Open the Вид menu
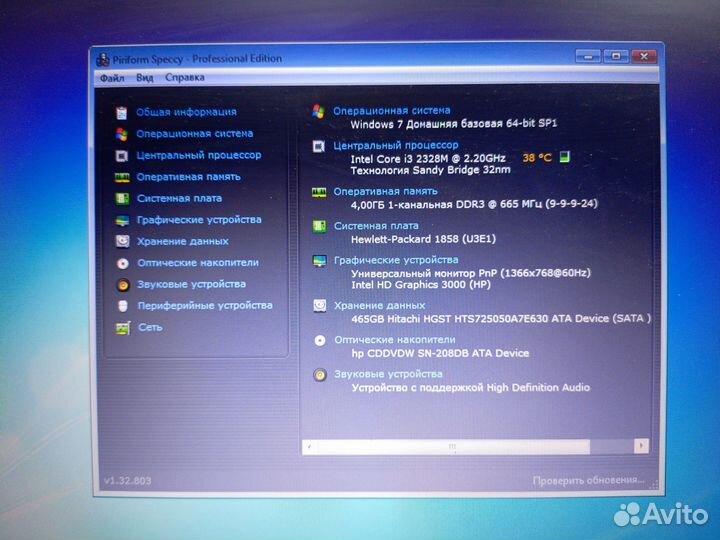This screenshot has width=720, height=540. tap(145, 78)
